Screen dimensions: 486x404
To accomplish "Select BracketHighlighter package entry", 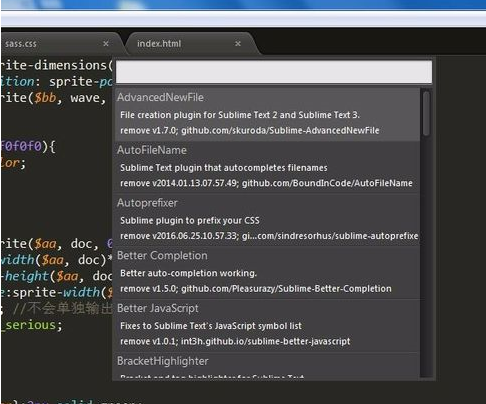I will point(267,365).
